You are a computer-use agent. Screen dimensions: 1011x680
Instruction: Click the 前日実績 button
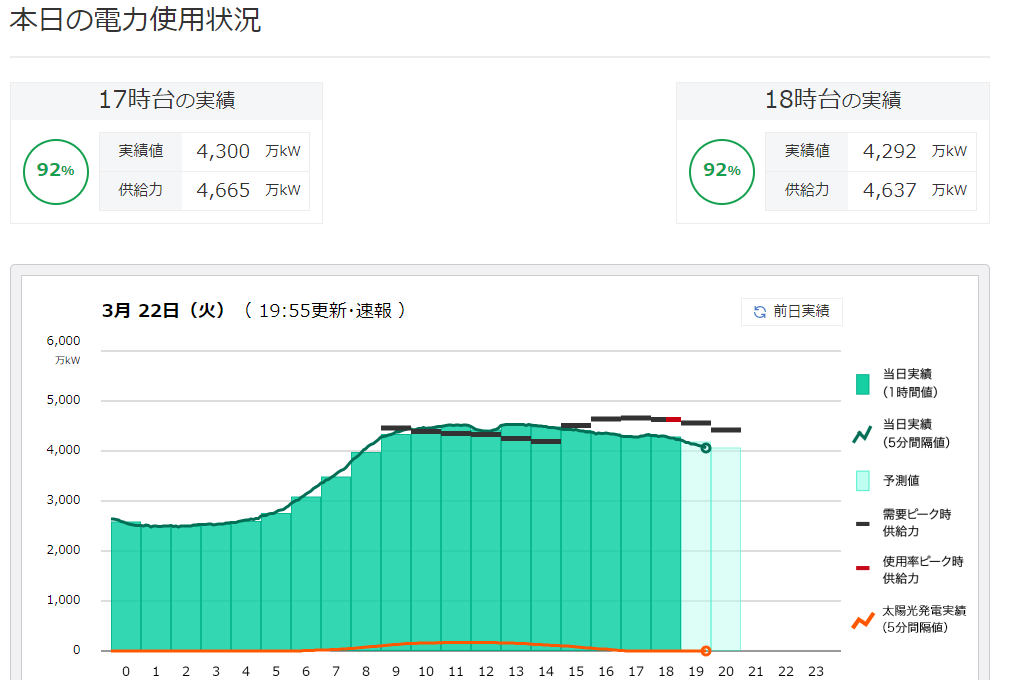(791, 311)
